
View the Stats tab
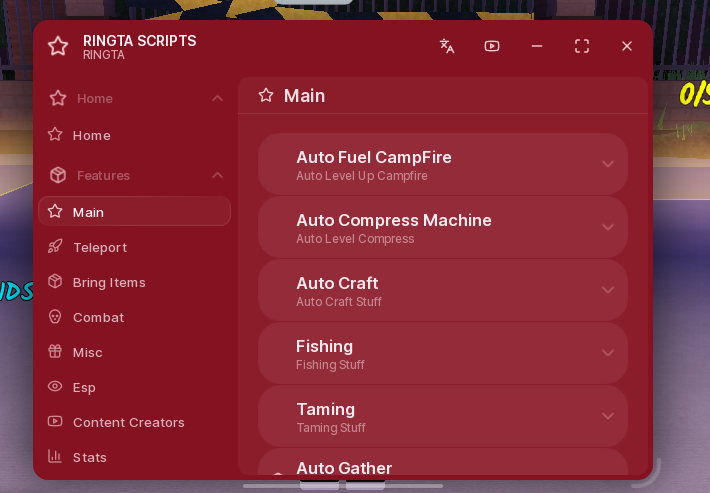point(135,457)
